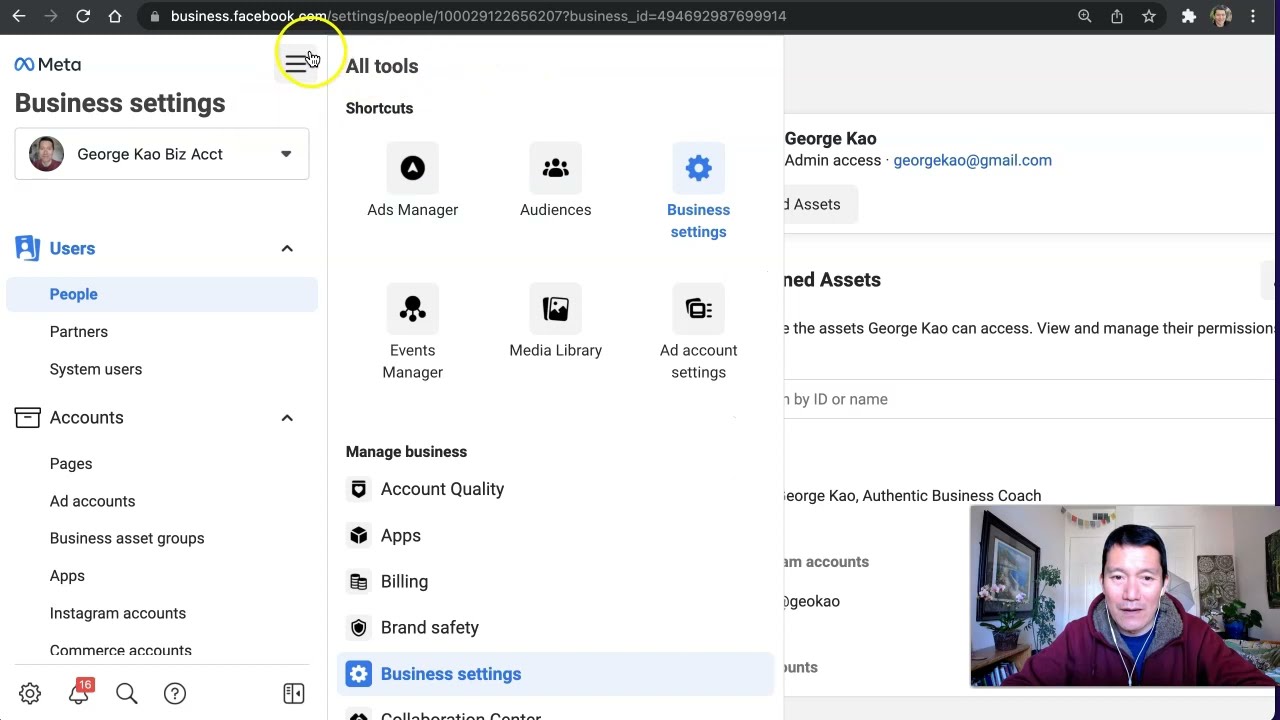Open Apps under Accounts in sidebar
Viewport: 1280px width, 720px height.
pyautogui.click(x=67, y=576)
